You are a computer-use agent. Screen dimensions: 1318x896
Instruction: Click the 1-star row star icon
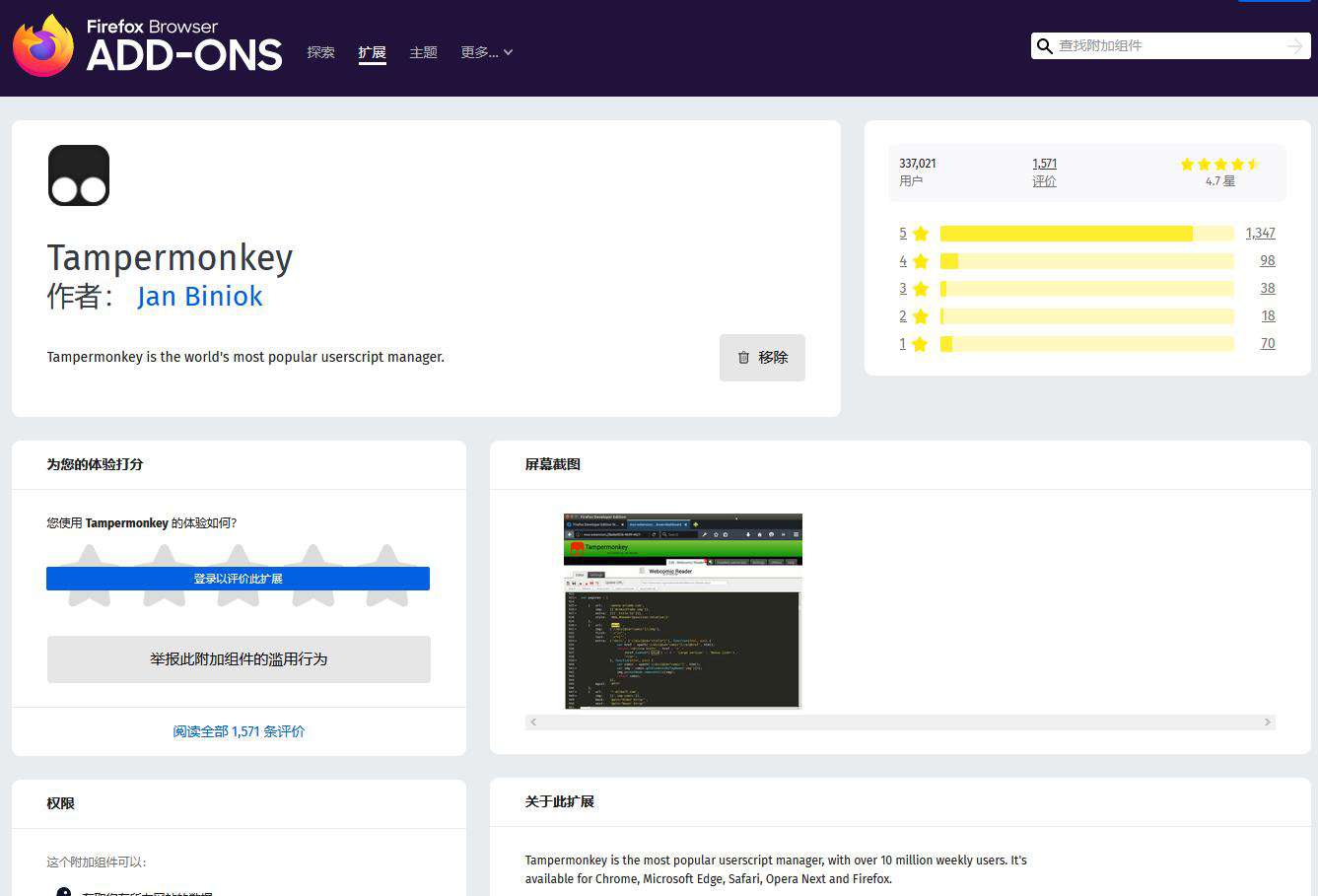point(921,344)
